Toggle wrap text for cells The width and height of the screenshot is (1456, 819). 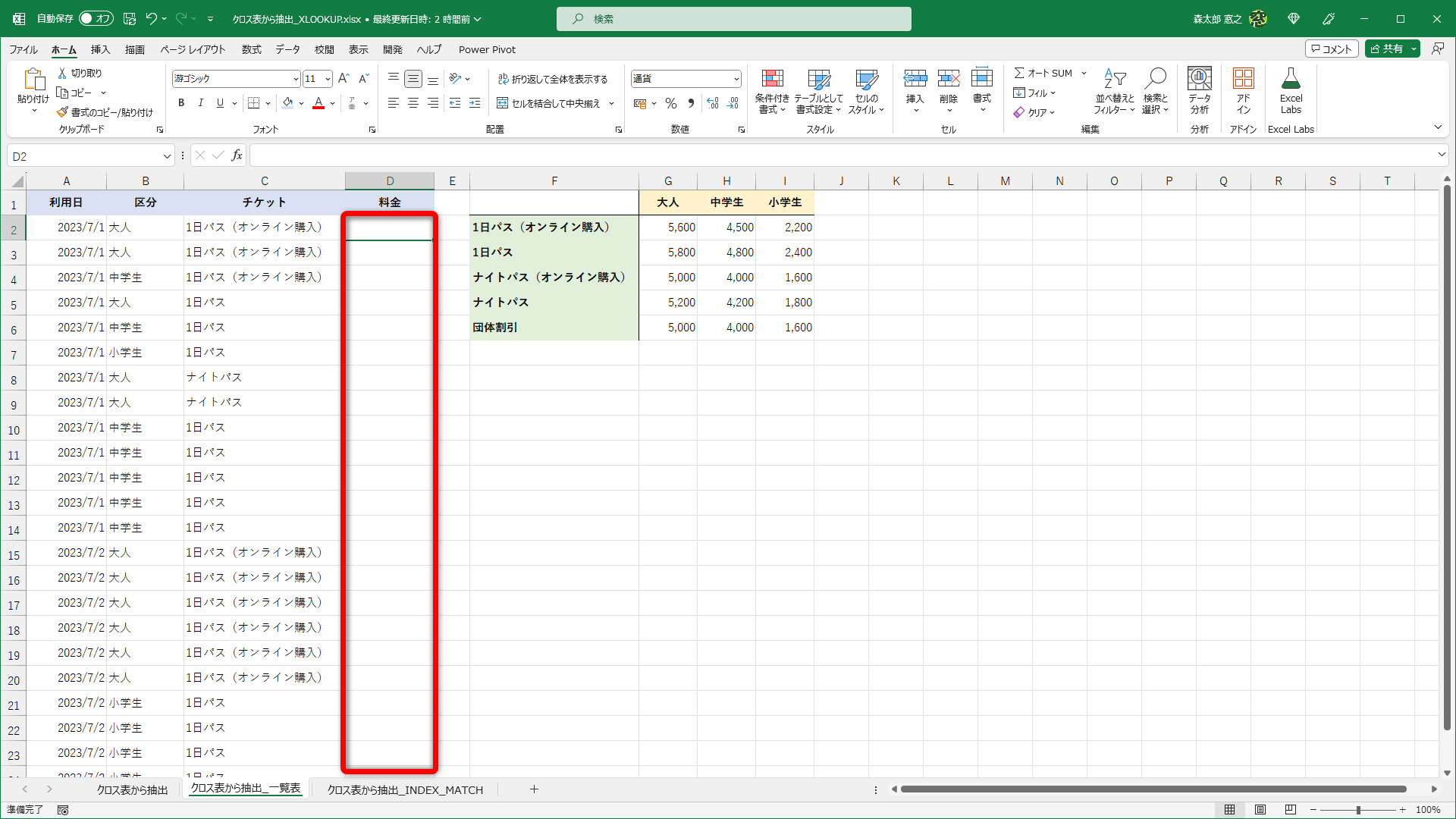[x=552, y=79]
